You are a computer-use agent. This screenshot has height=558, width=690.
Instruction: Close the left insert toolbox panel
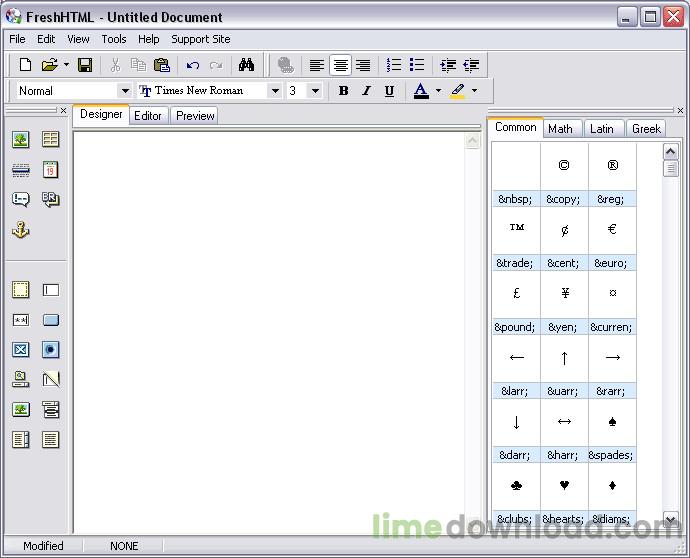[x=63, y=110]
